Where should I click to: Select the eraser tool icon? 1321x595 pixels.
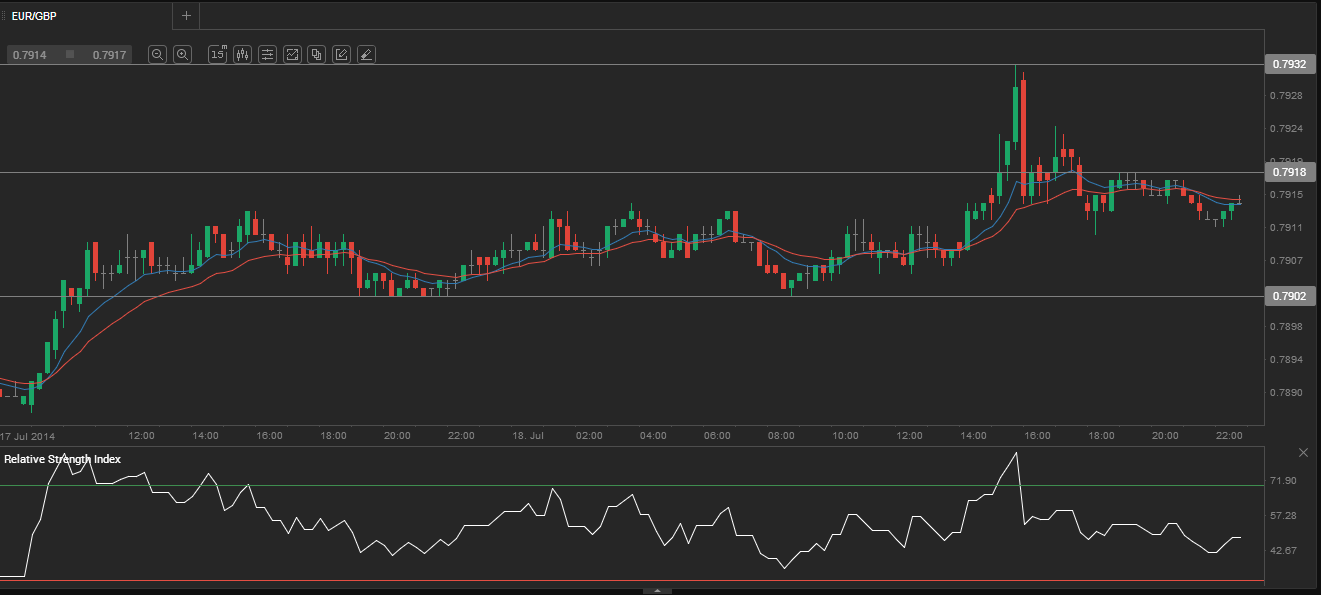point(366,55)
